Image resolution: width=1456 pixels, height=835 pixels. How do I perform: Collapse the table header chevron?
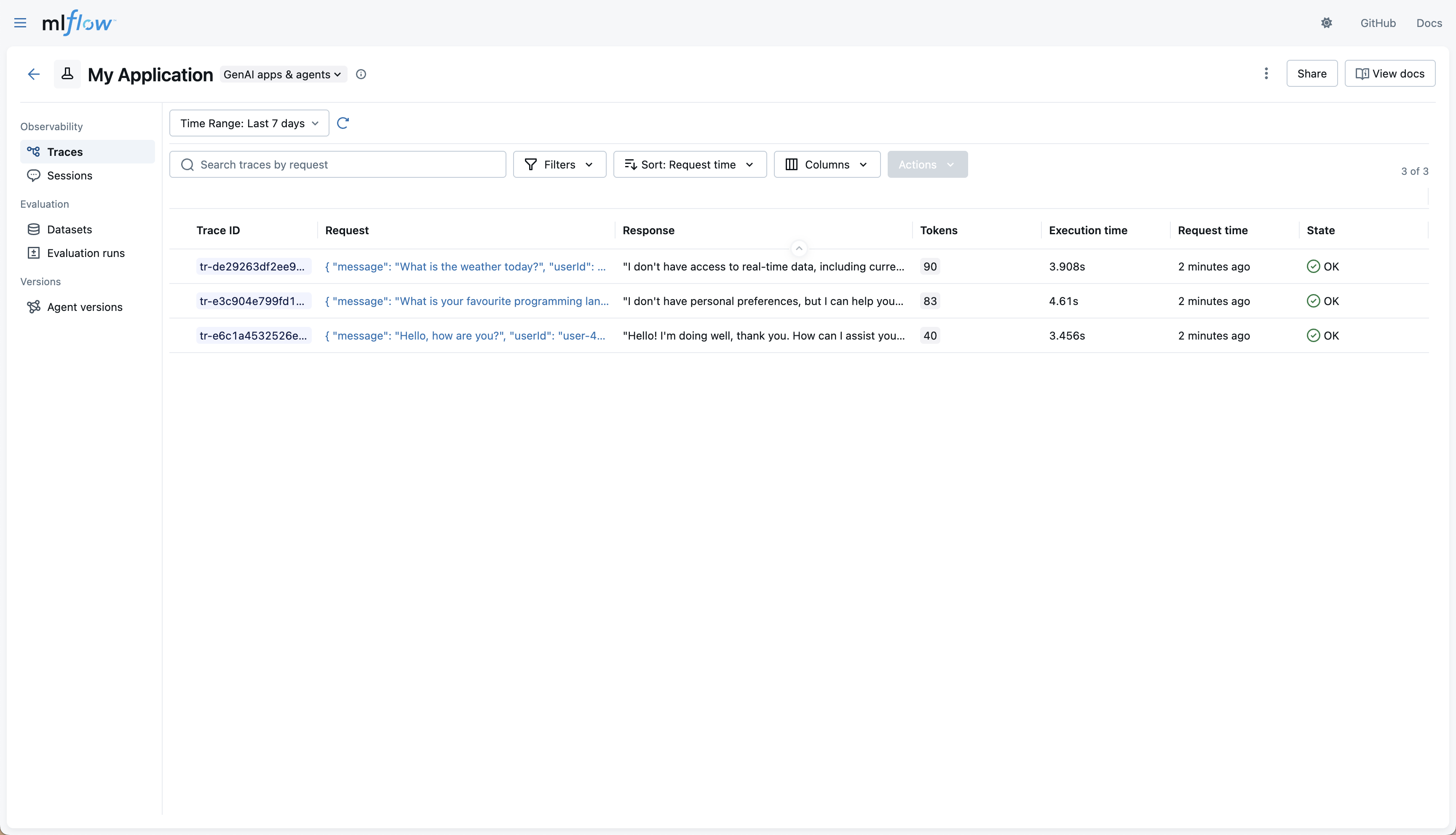799,248
